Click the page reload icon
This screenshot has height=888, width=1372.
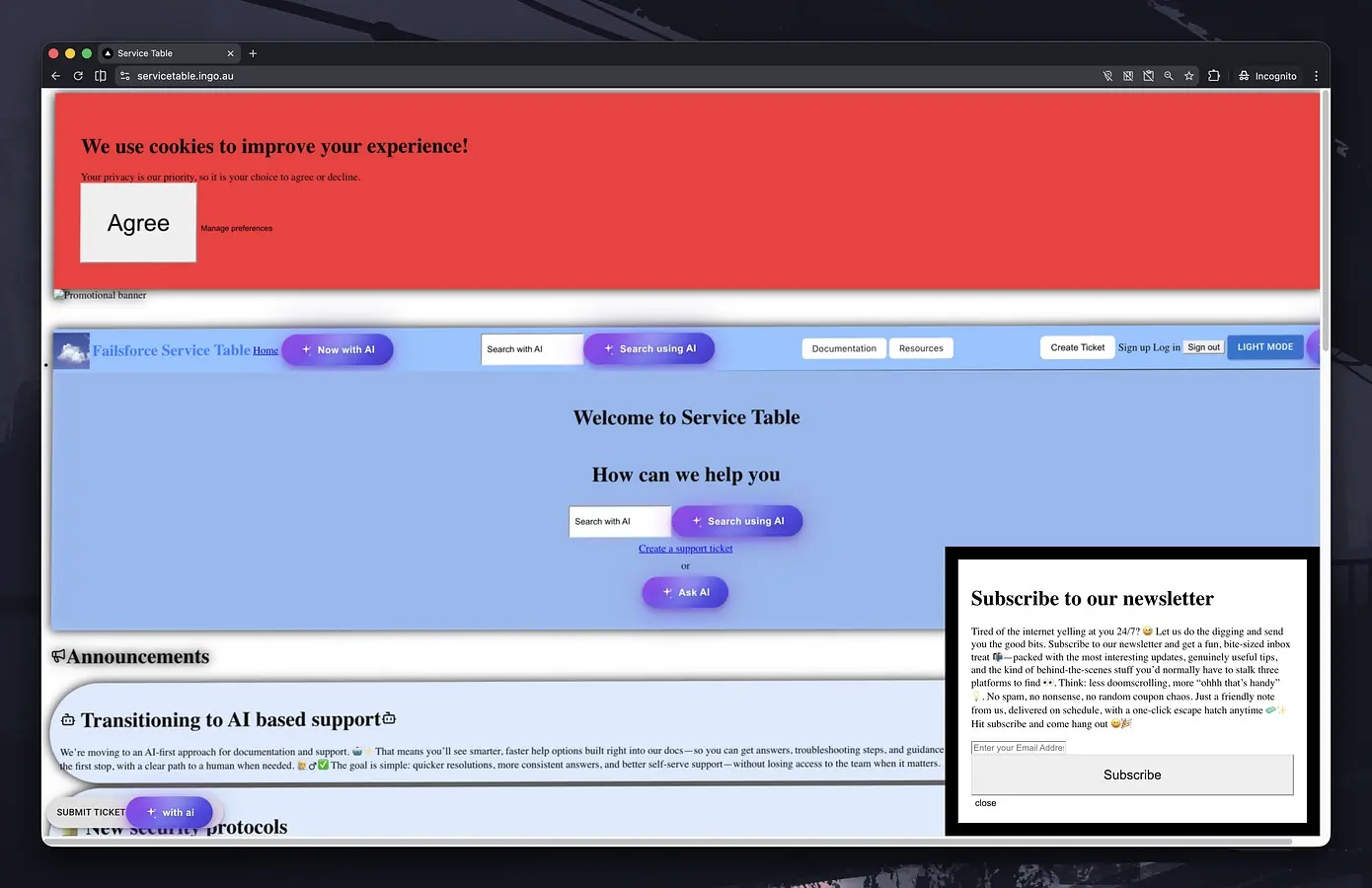[78, 75]
